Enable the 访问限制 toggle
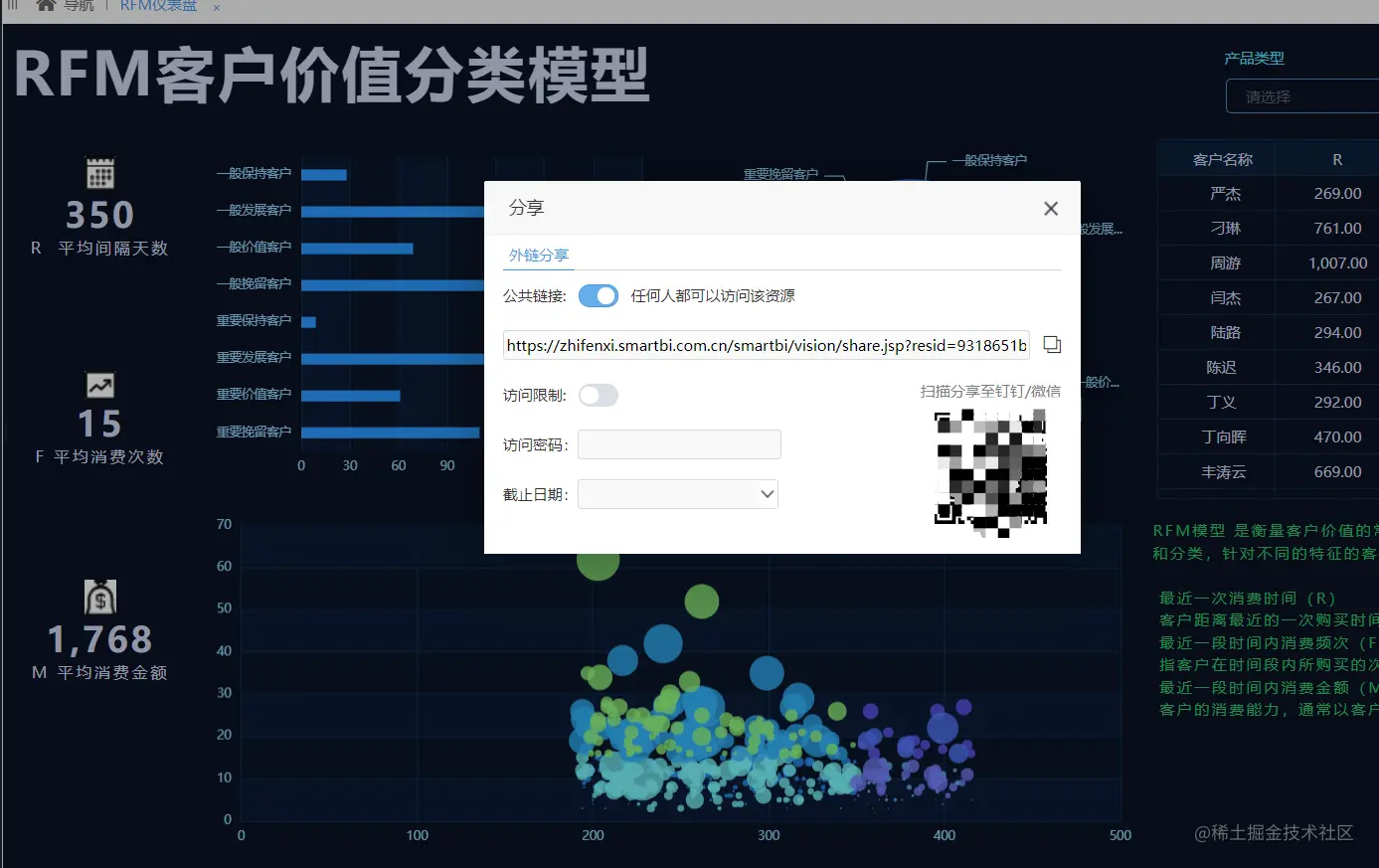 tap(599, 395)
